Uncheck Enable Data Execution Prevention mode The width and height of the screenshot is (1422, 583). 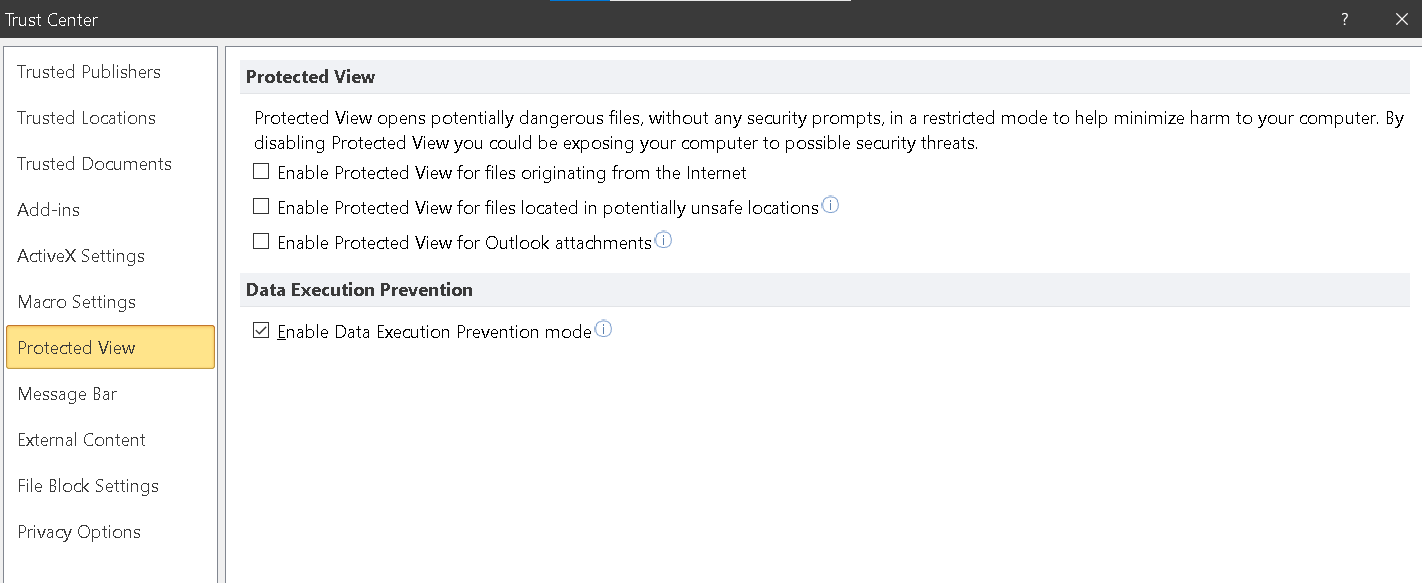click(x=261, y=331)
